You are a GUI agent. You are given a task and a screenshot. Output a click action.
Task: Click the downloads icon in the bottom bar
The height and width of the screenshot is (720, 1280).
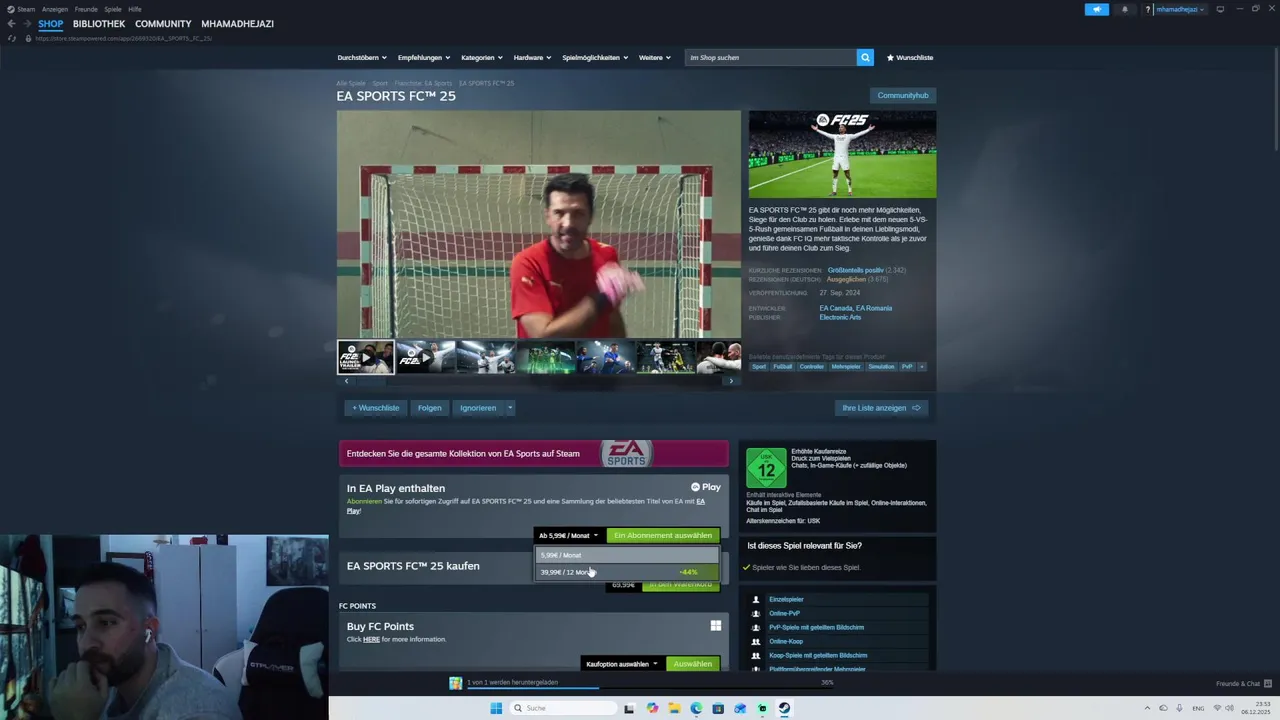[456, 683]
